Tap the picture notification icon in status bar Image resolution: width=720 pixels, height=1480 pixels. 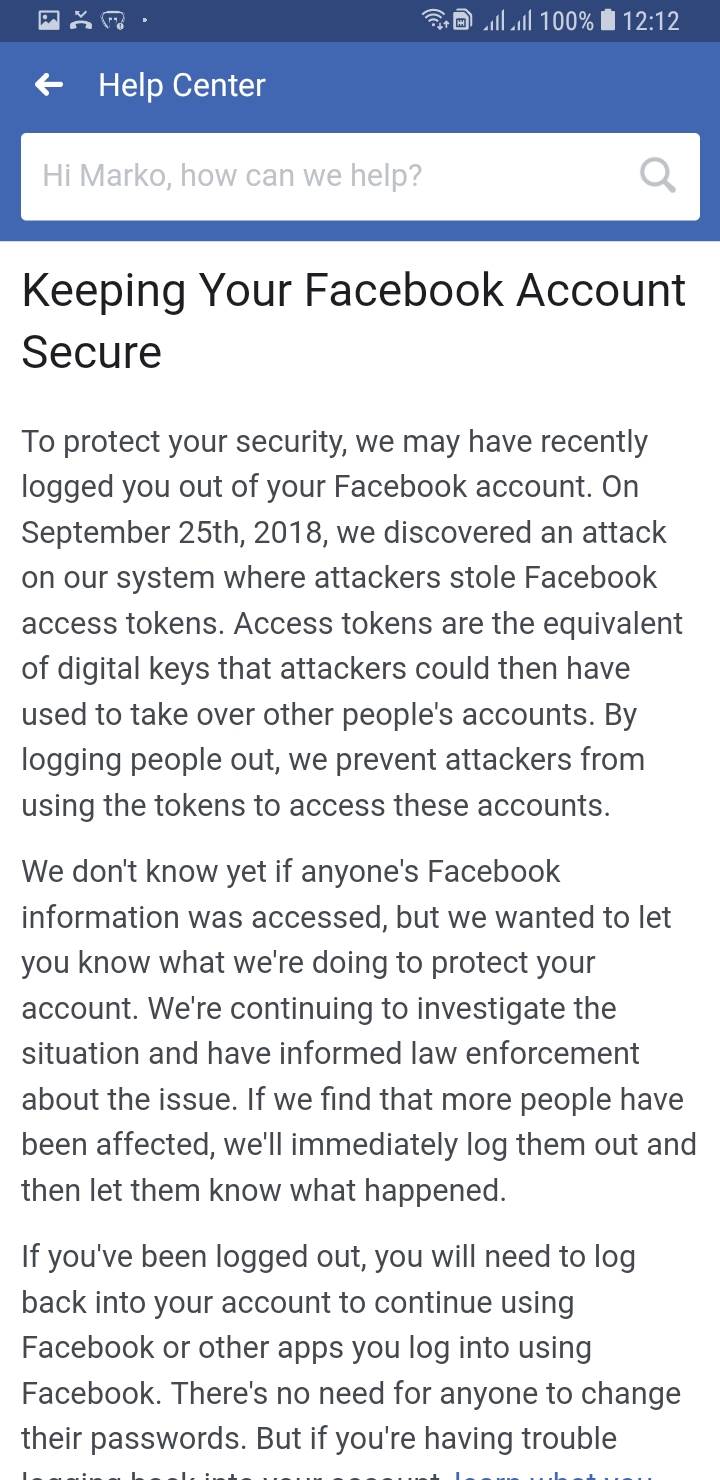[49, 20]
